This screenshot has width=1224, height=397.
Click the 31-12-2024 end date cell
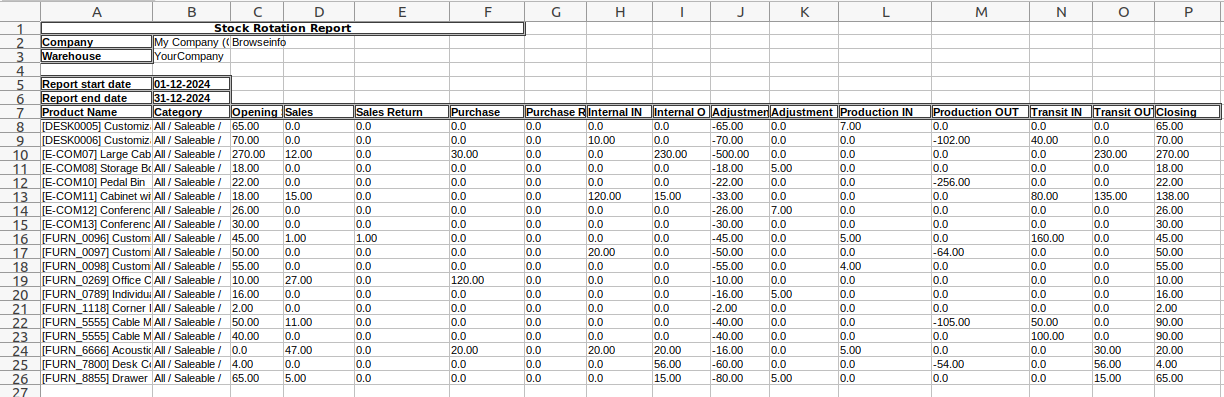click(192, 98)
